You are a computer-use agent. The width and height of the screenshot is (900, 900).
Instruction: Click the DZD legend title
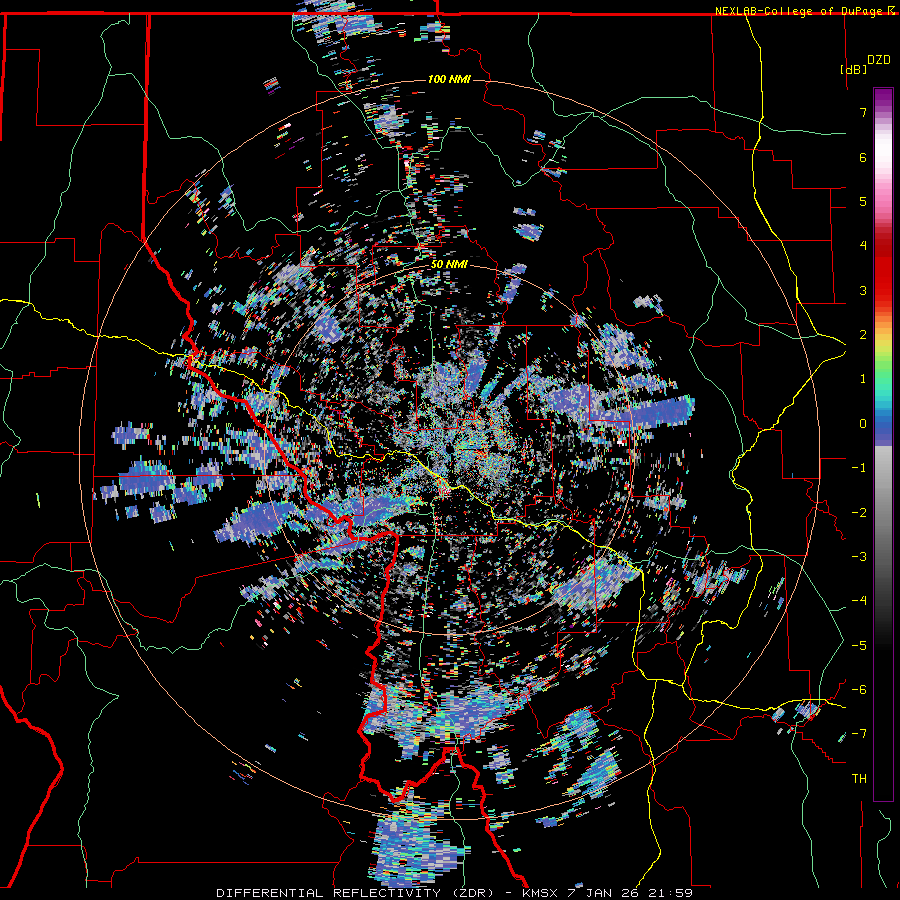[x=879, y=60]
